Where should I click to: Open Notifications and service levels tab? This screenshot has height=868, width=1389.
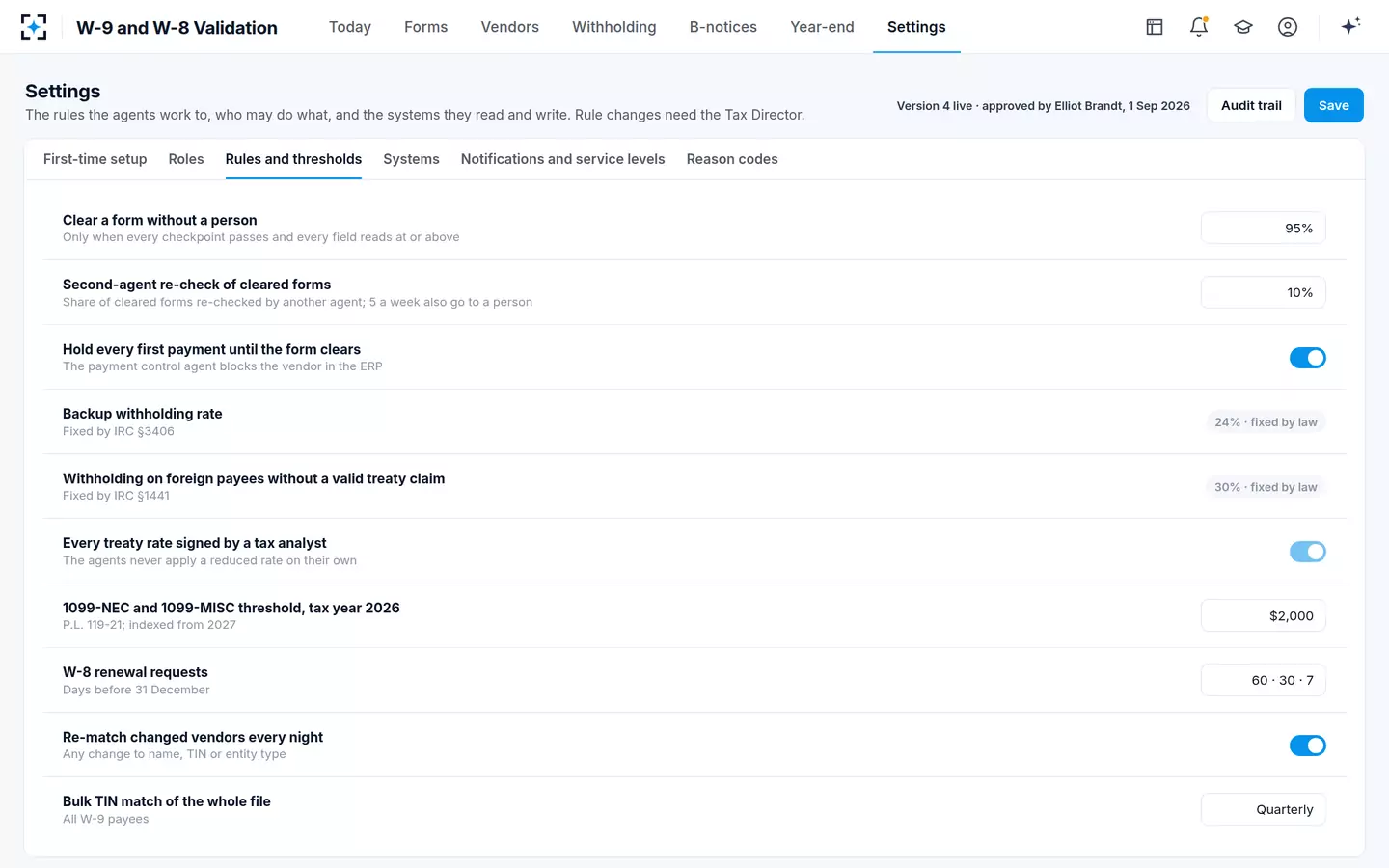pos(563,159)
